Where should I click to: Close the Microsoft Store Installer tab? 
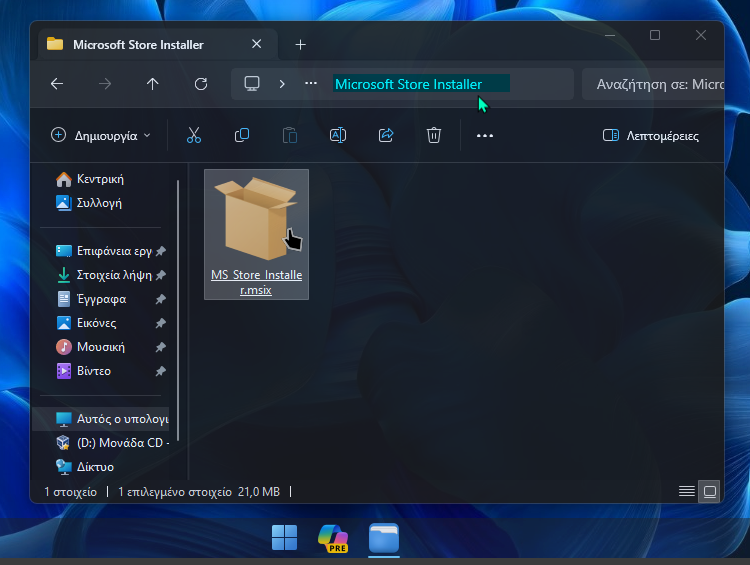pos(256,44)
